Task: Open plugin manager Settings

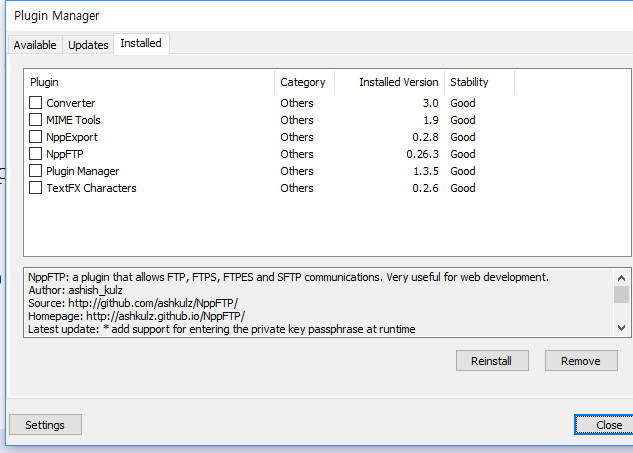Action: 45,425
